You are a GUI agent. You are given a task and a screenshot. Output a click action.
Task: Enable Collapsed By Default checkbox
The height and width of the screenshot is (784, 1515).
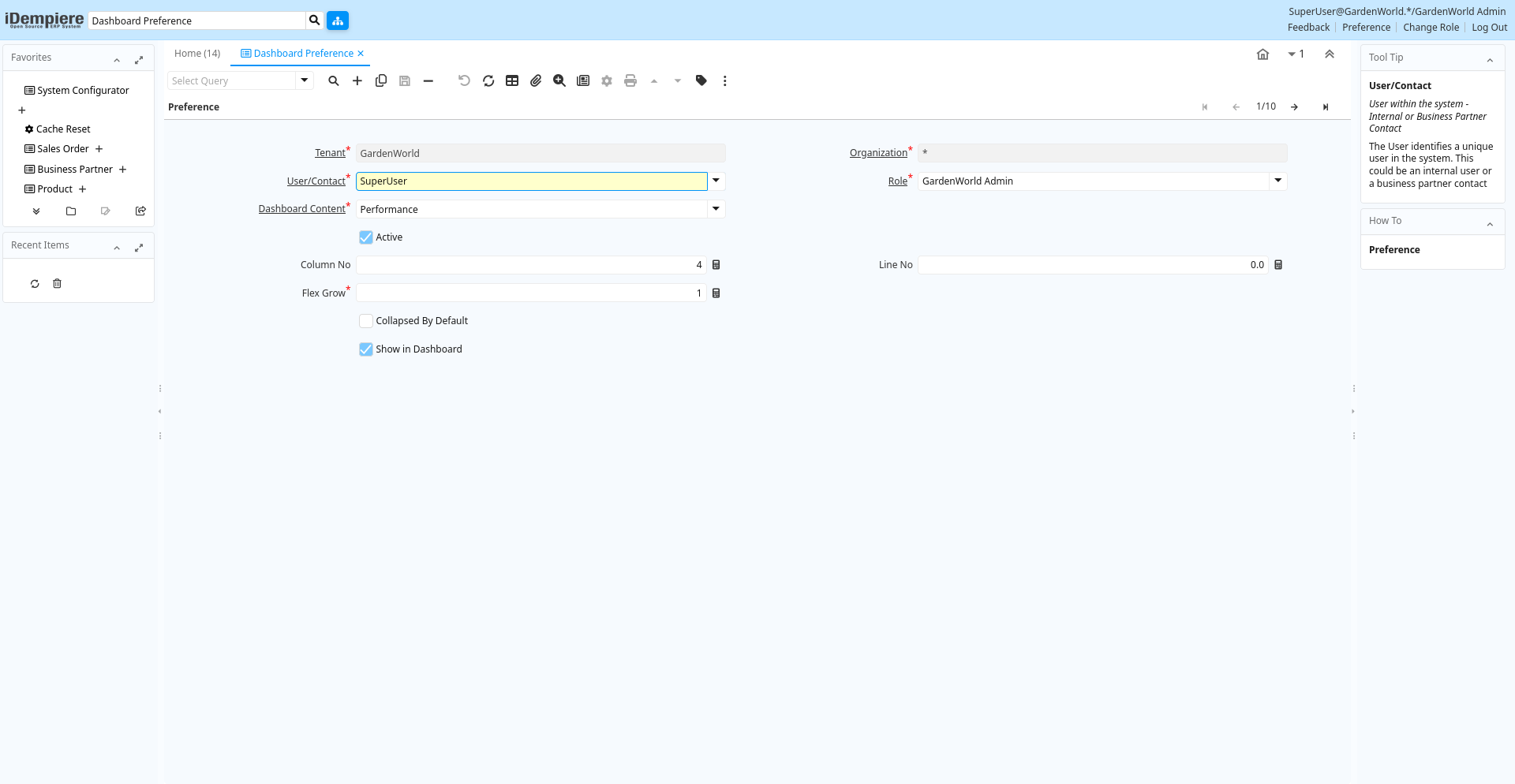tap(366, 321)
